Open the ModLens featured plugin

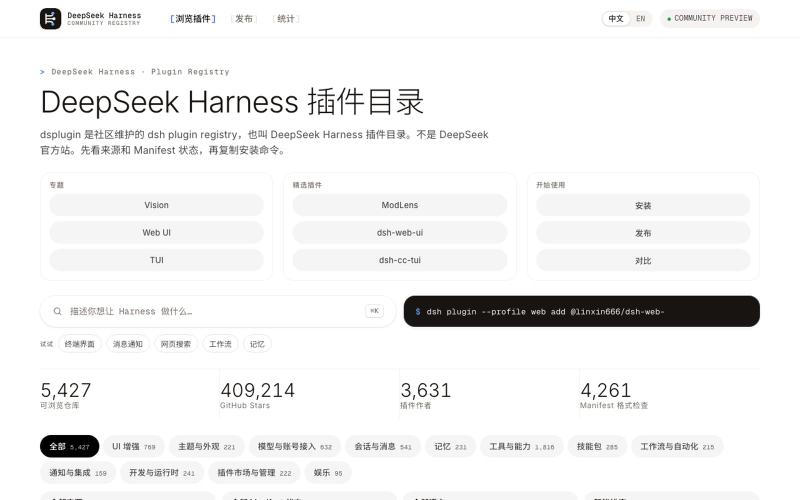[400, 205]
